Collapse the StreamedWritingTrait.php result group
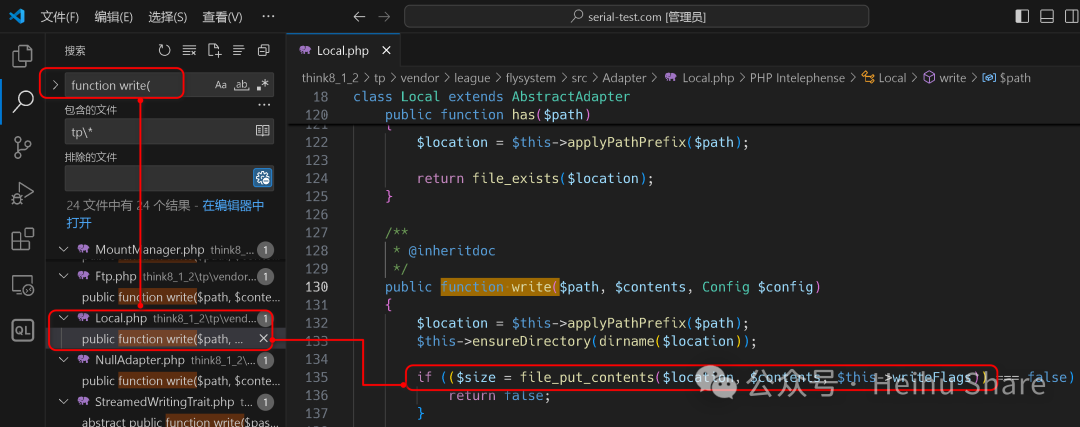 pyautogui.click(x=64, y=401)
